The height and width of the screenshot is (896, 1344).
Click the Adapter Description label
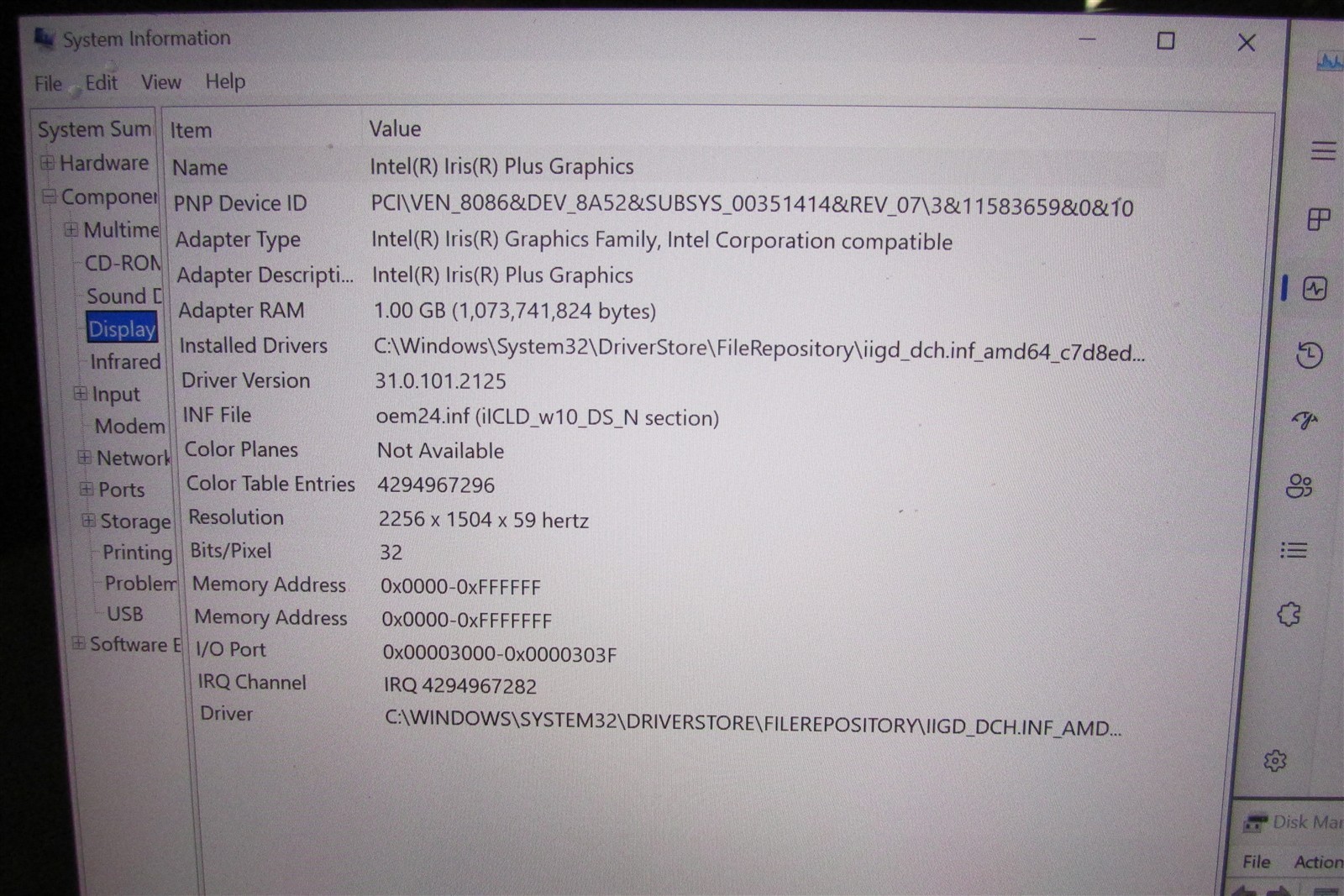coord(265,275)
